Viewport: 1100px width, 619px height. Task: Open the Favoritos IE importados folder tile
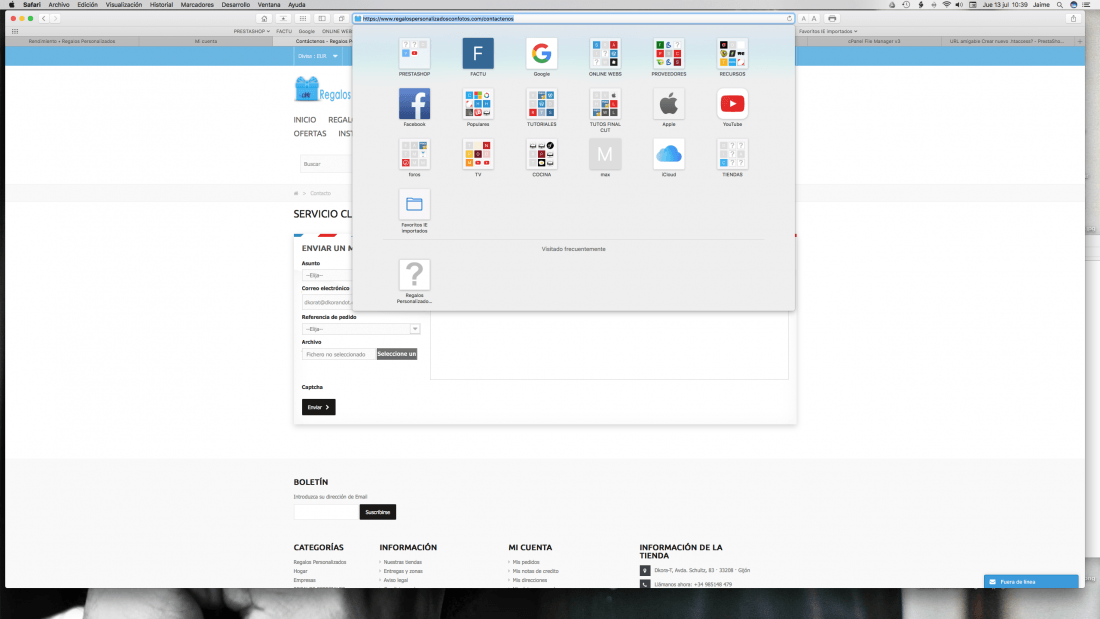[x=414, y=205]
